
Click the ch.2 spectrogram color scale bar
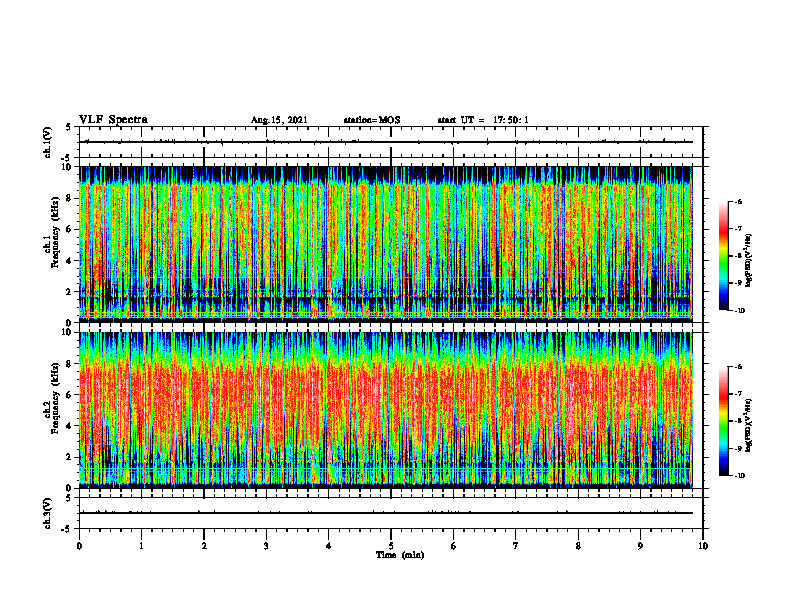[x=723, y=421]
